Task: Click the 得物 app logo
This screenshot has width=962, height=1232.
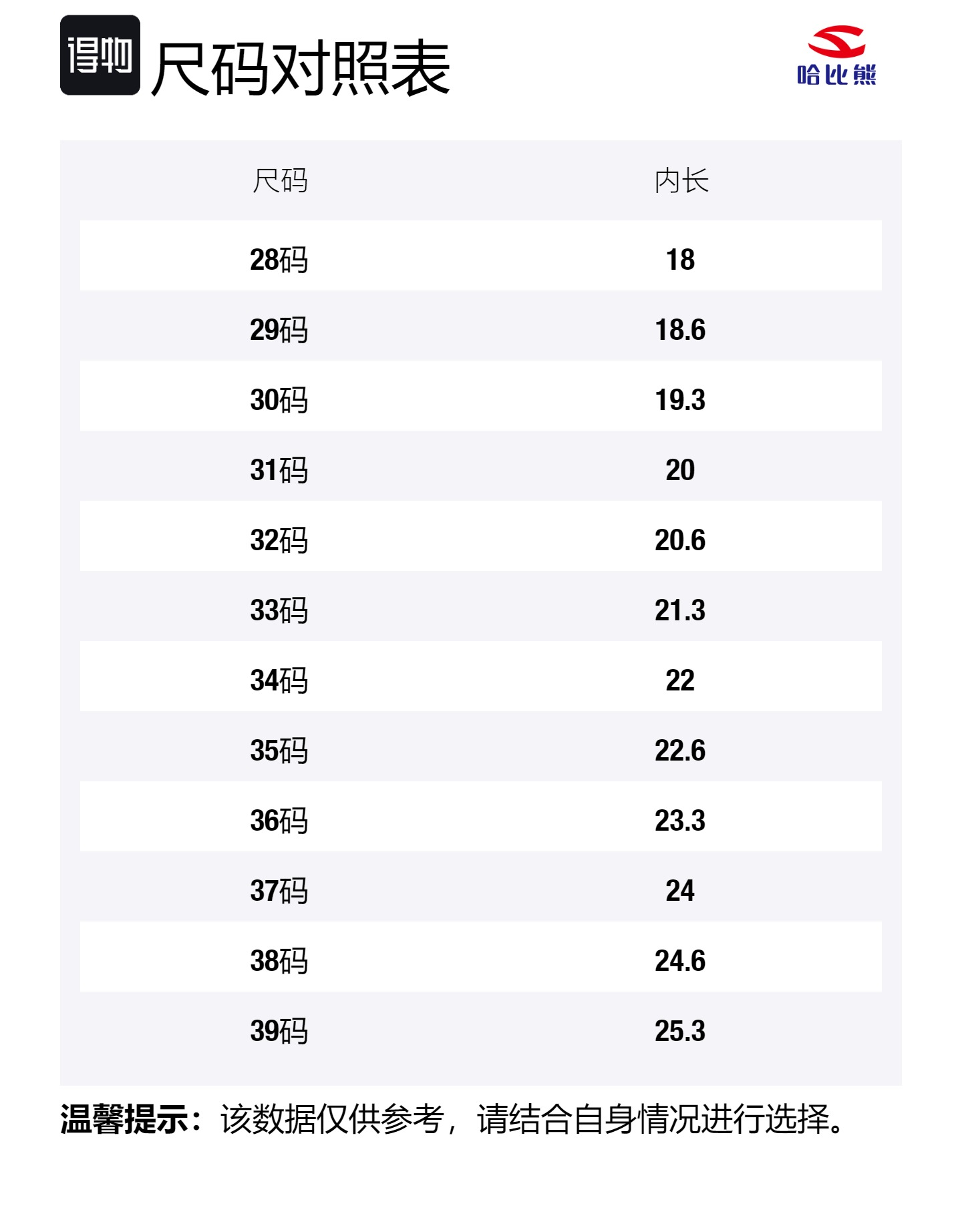Action: point(100,55)
